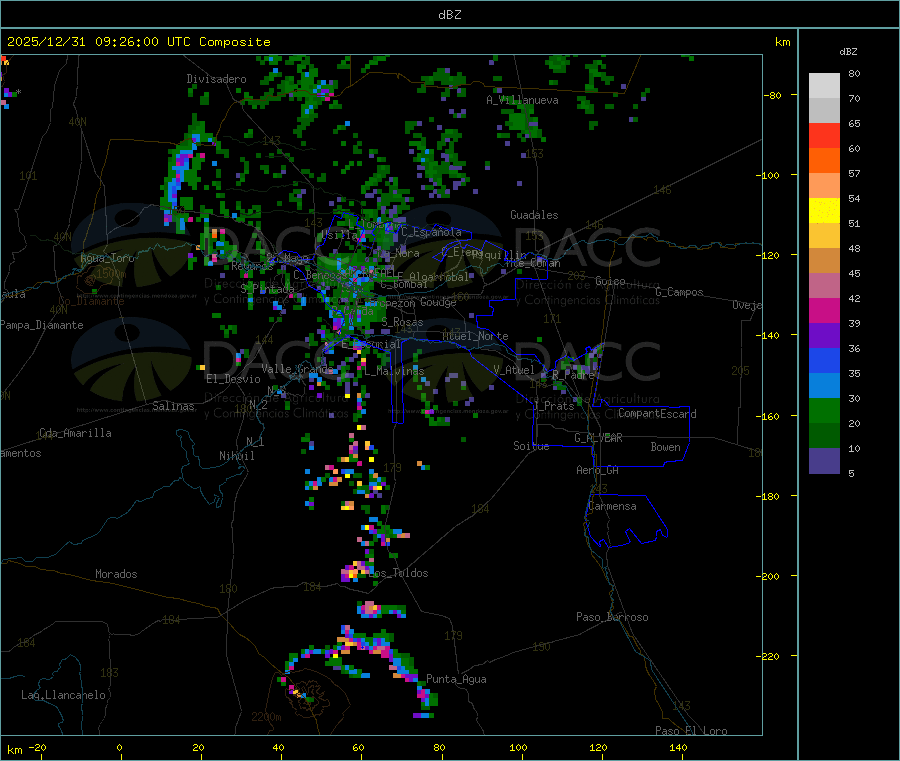
Task: Select the El_Desvio place label
Action: (233, 379)
